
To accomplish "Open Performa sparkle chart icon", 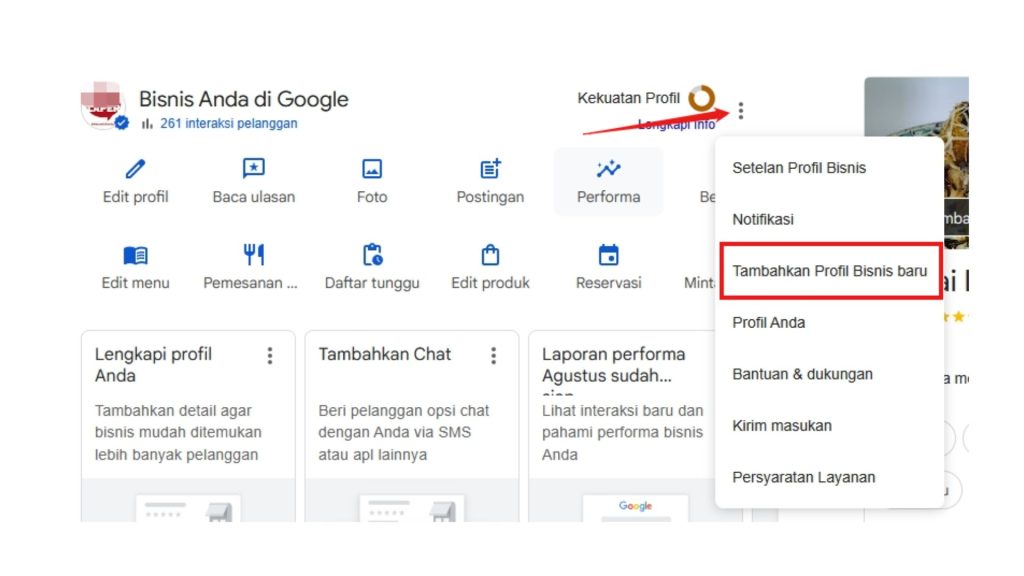I will click(608, 169).
